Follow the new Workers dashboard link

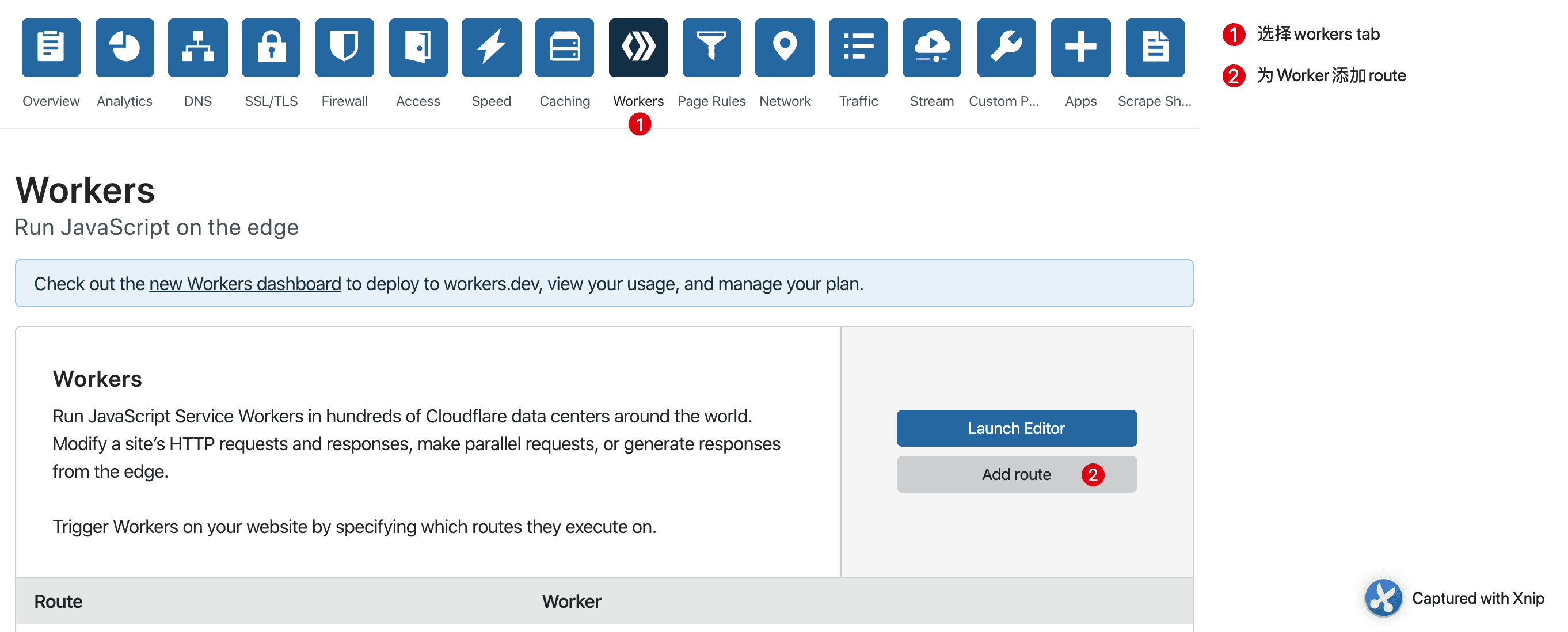[245, 284]
